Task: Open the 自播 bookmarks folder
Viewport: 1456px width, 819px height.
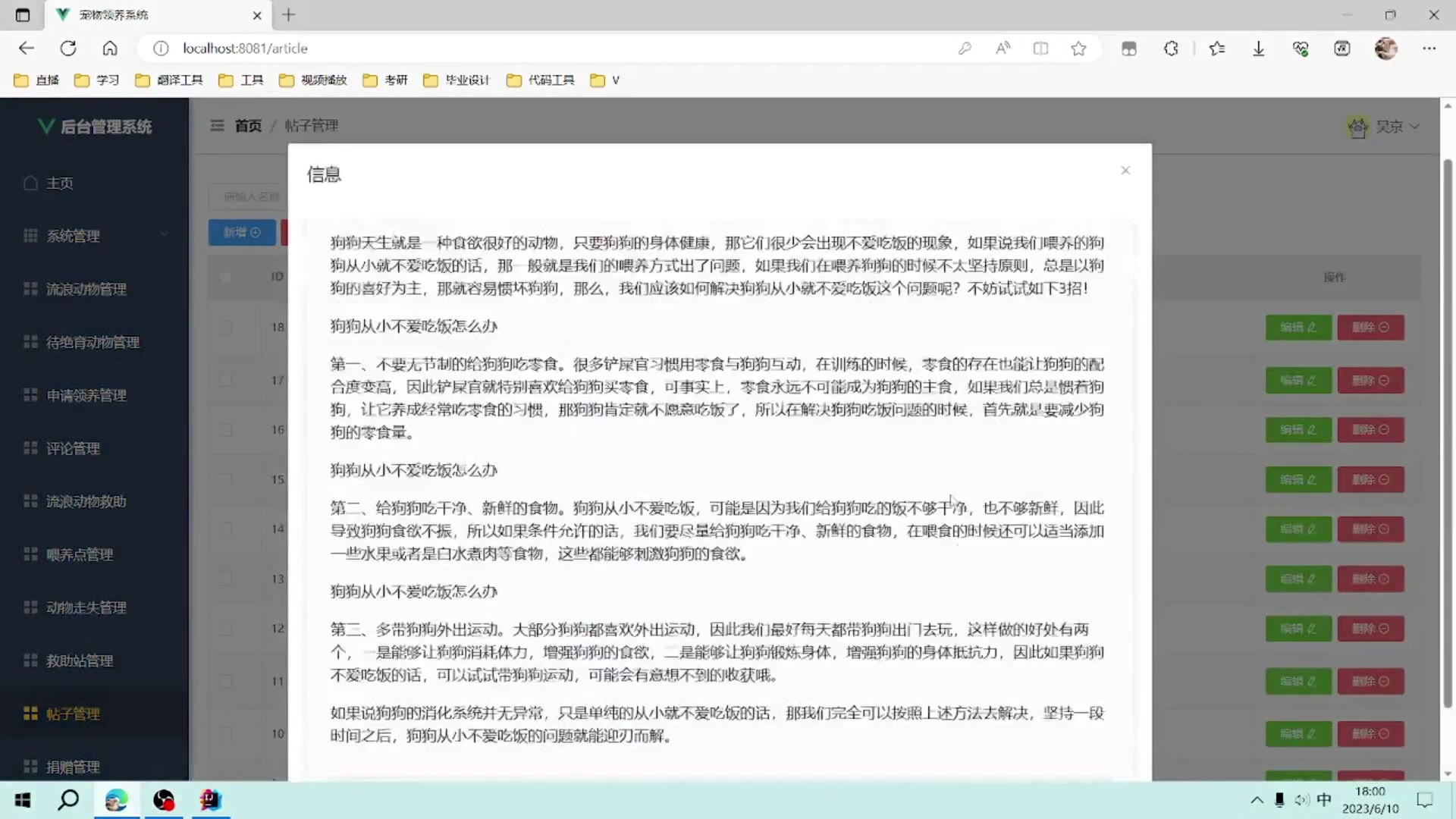Action: 36,80
